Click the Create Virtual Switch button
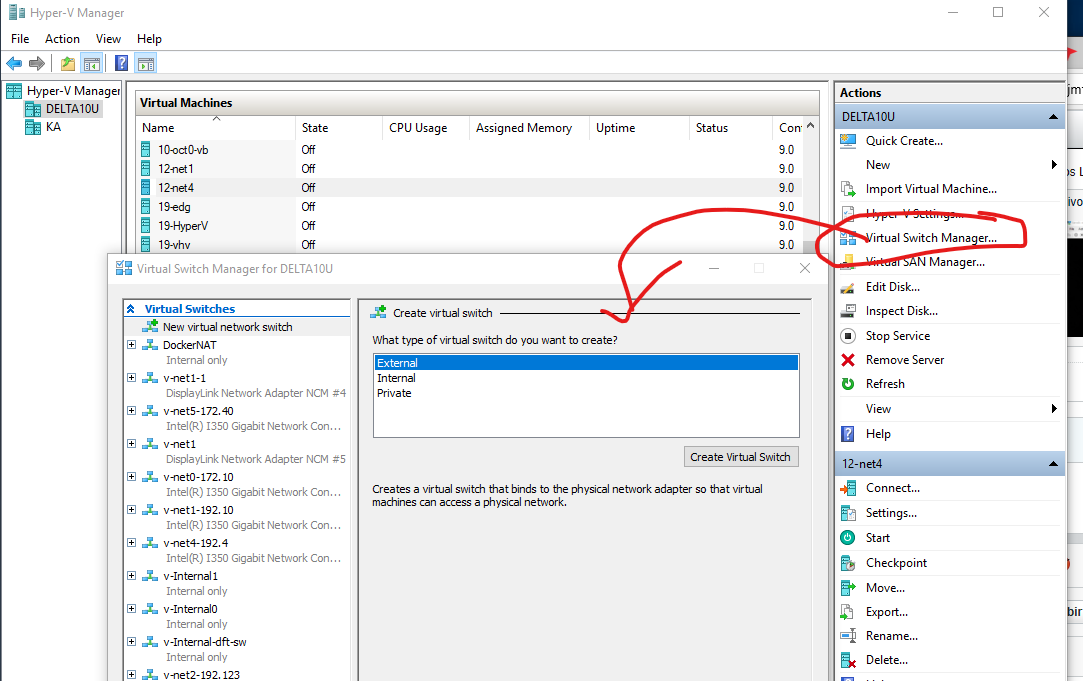 click(740, 457)
